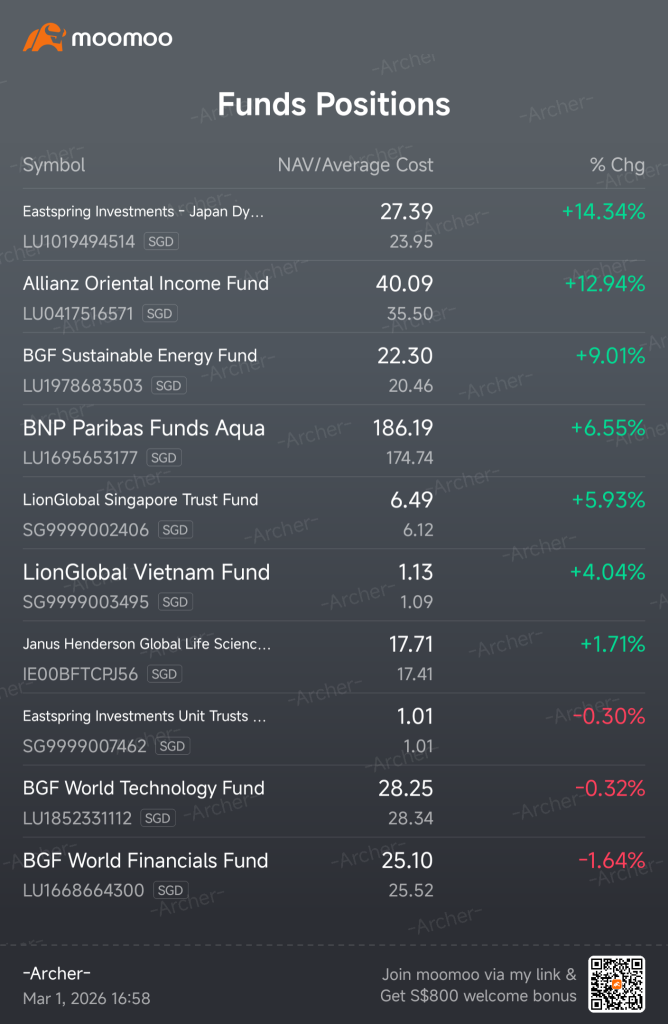Open BGF World Technology Fund position

pyautogui.click(x=334, y=802)
